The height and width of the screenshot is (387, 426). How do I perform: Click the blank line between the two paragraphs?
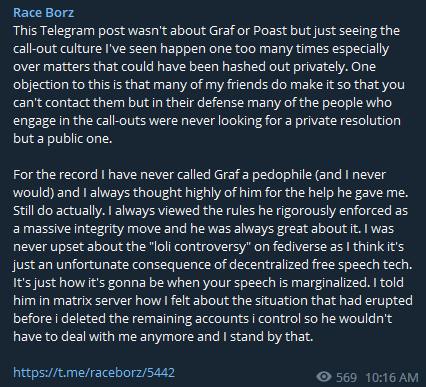[213, 157]
